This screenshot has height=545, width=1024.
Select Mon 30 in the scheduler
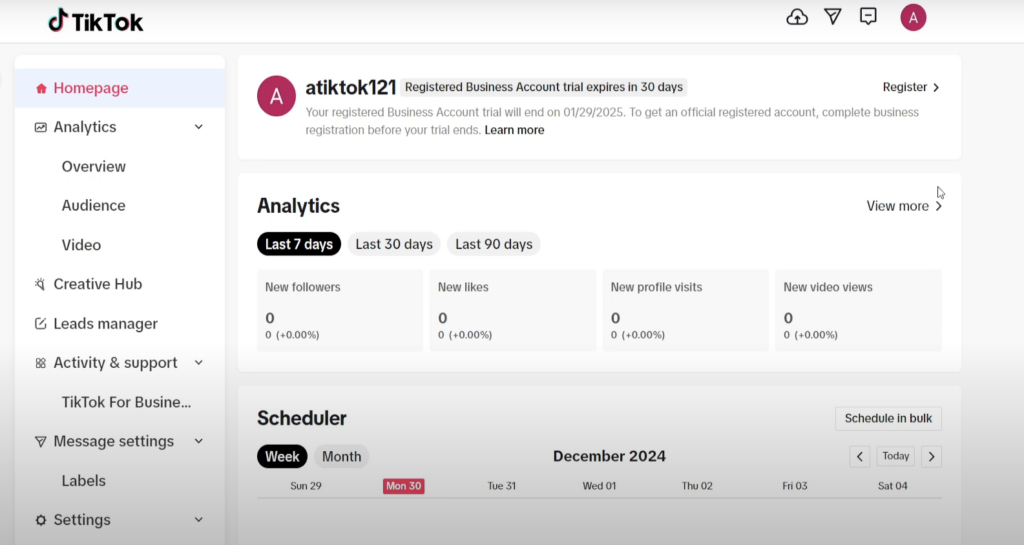tap(404, 486)
